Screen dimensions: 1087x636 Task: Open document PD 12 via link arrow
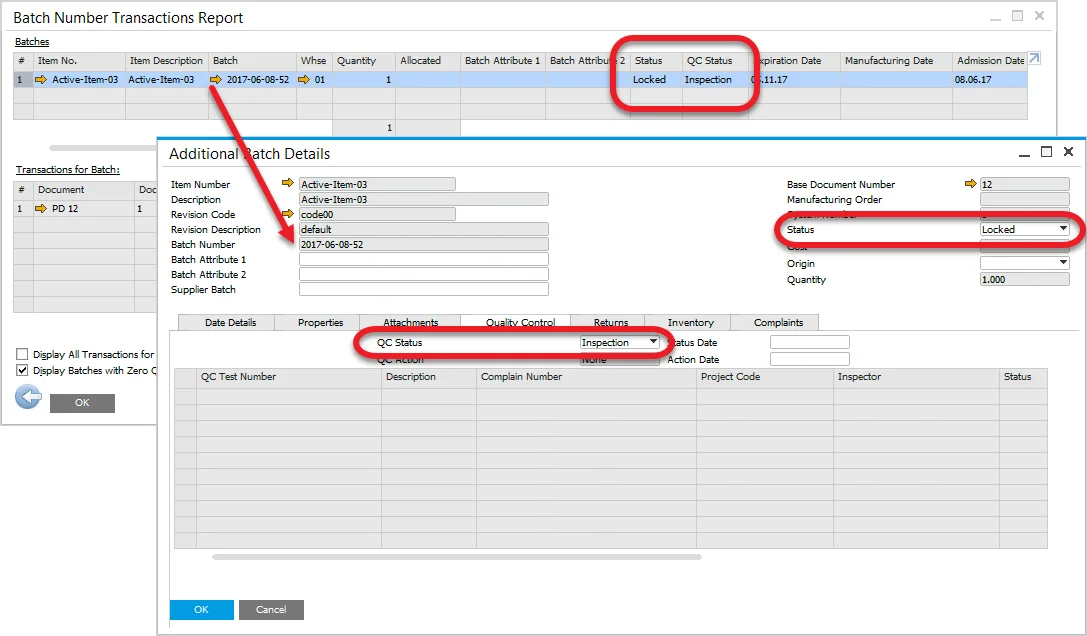click(41, 209)
